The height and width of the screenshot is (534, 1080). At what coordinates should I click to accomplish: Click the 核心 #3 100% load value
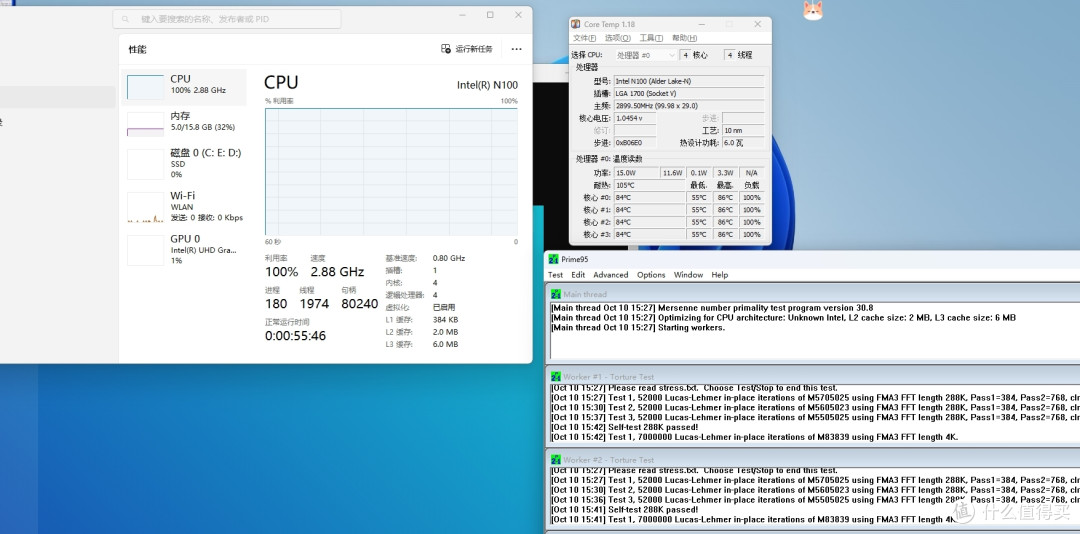751,234
